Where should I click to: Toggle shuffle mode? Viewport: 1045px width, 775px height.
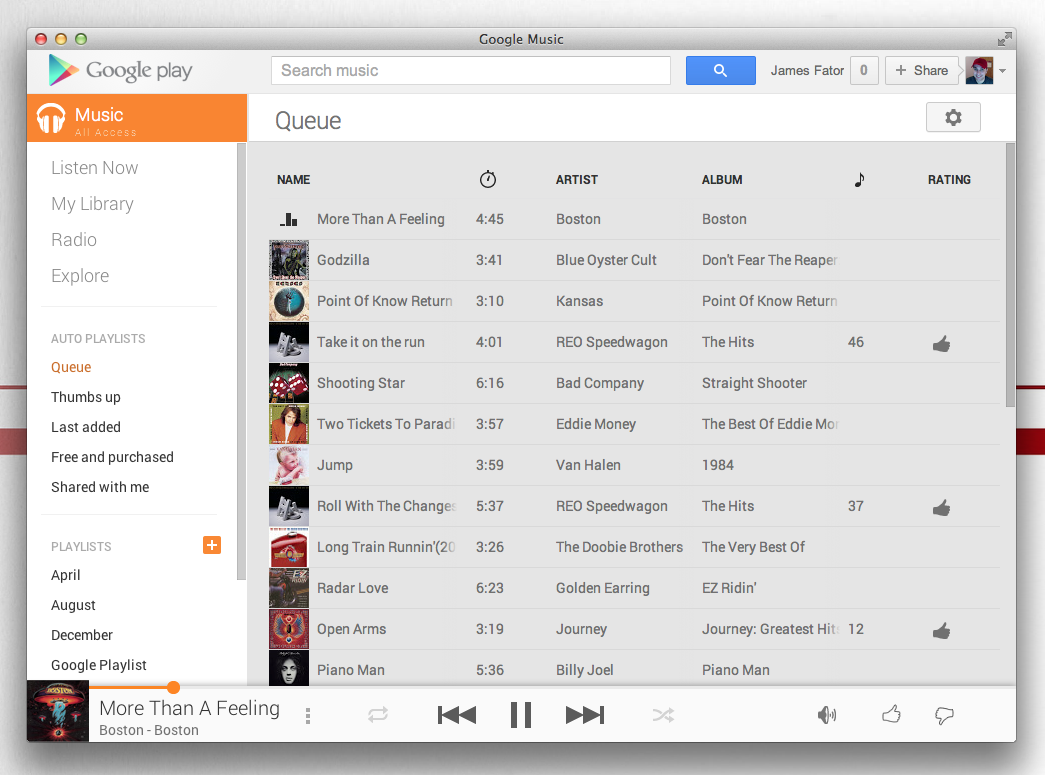663,715
